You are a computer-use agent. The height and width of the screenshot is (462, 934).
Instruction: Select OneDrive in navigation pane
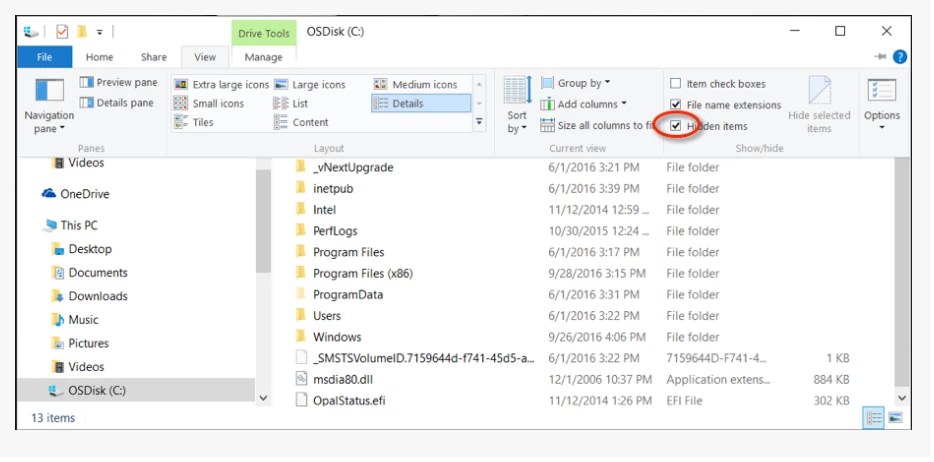pyautogui.click(x=85, y=193)
